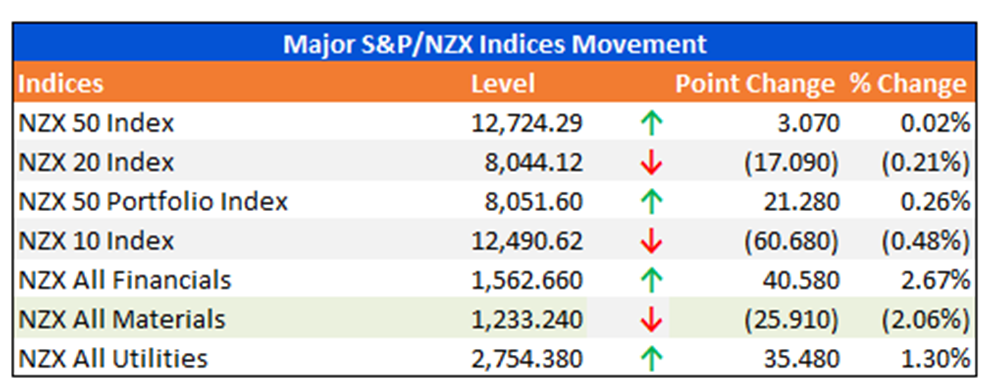997x391 pixels.
Task: Click the red down arrow for NZX 20 Index
Action: [x=652, y=163]
